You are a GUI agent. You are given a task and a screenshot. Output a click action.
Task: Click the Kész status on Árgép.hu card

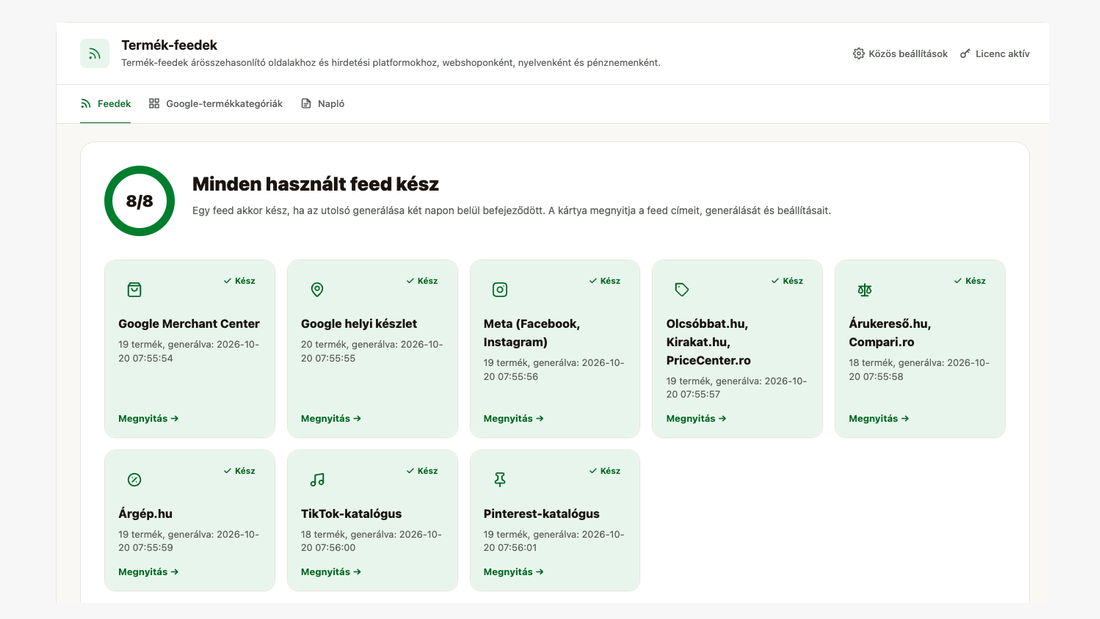pyautogui.click(x=239, y=471)
